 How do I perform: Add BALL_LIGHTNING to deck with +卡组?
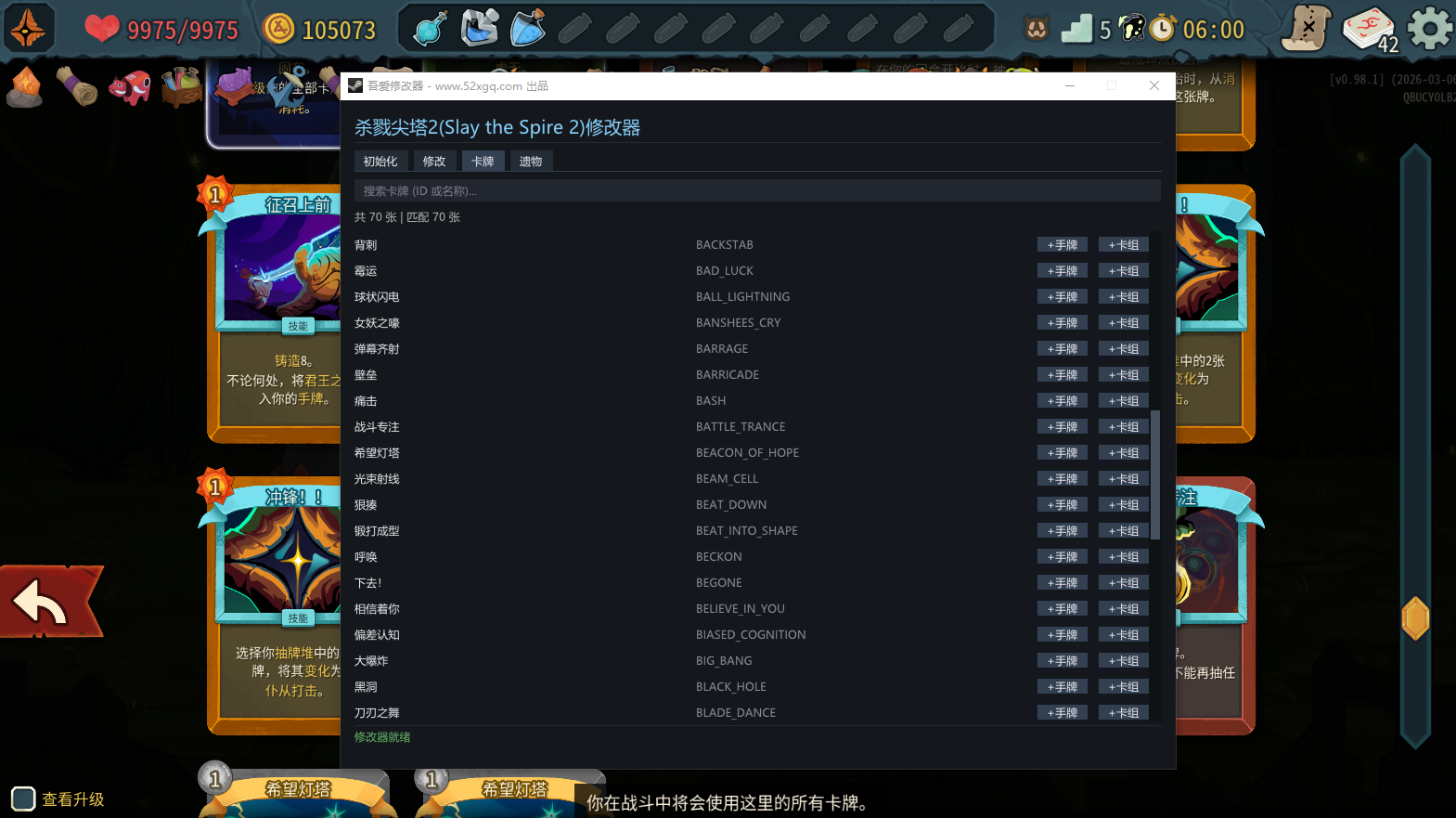click(x=1124, y=297)
